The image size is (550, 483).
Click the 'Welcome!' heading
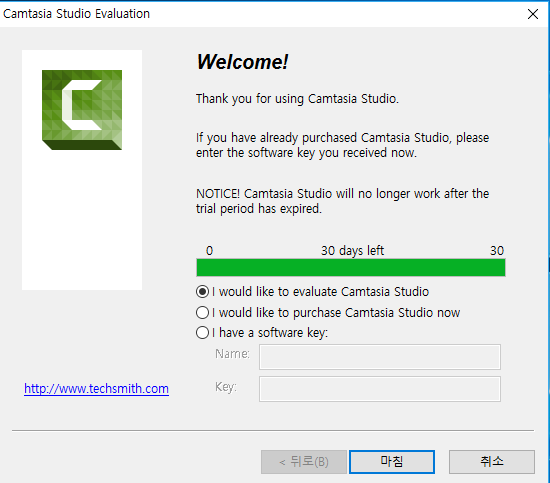click(242, 62)
